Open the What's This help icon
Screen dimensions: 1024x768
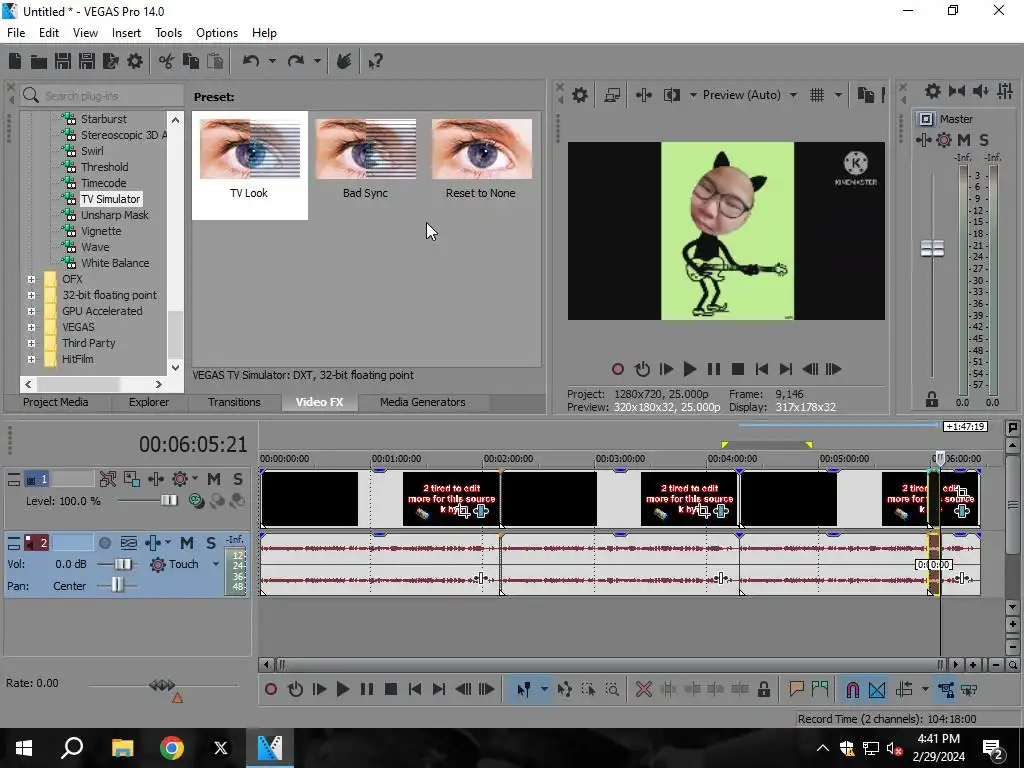(375, 61)
